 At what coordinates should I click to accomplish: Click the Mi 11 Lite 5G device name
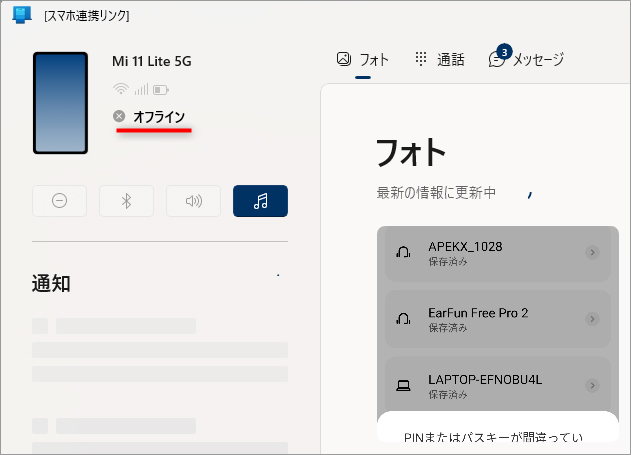(x=152, y=61)
